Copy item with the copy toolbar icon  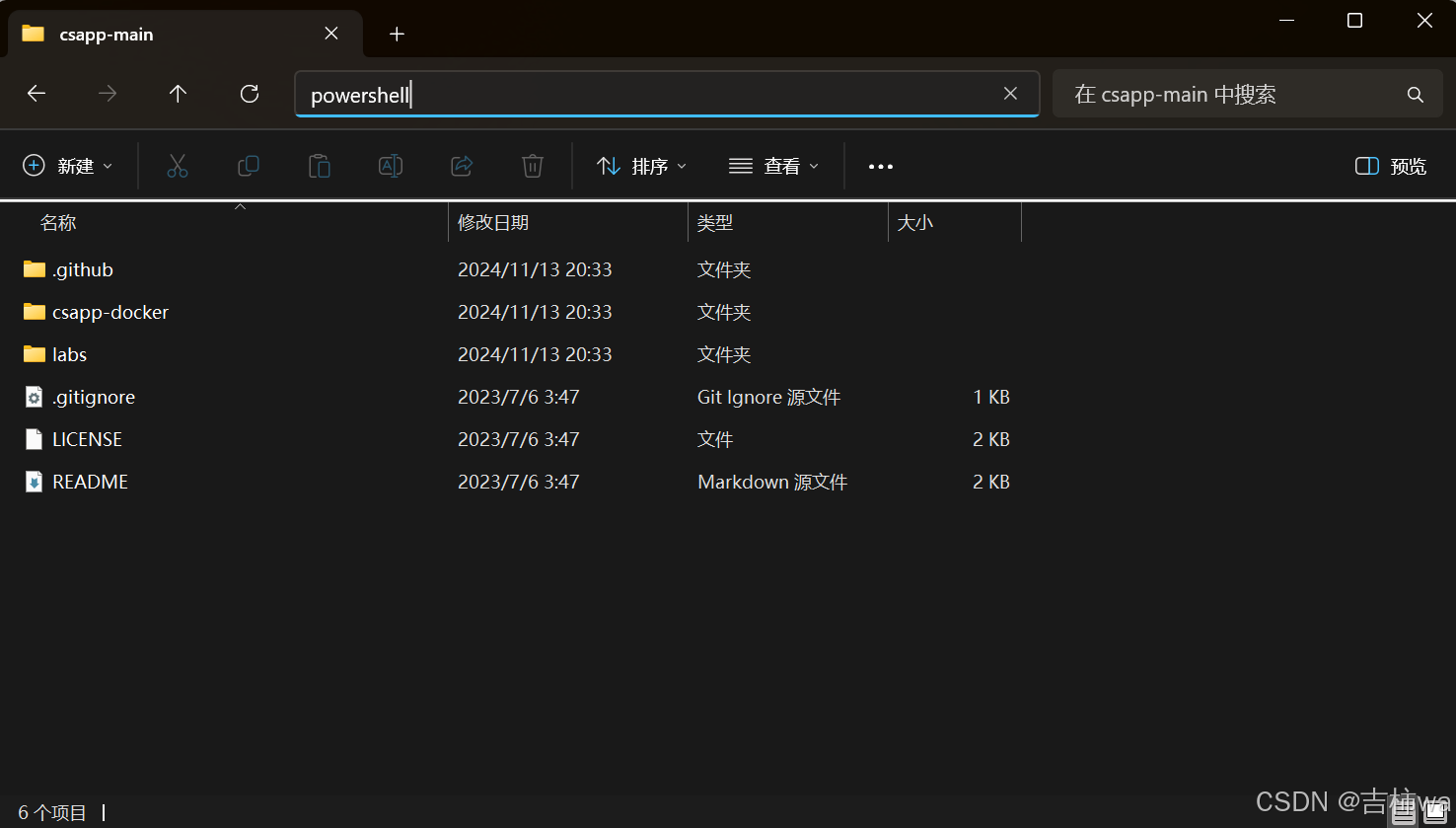coord(248,166)
